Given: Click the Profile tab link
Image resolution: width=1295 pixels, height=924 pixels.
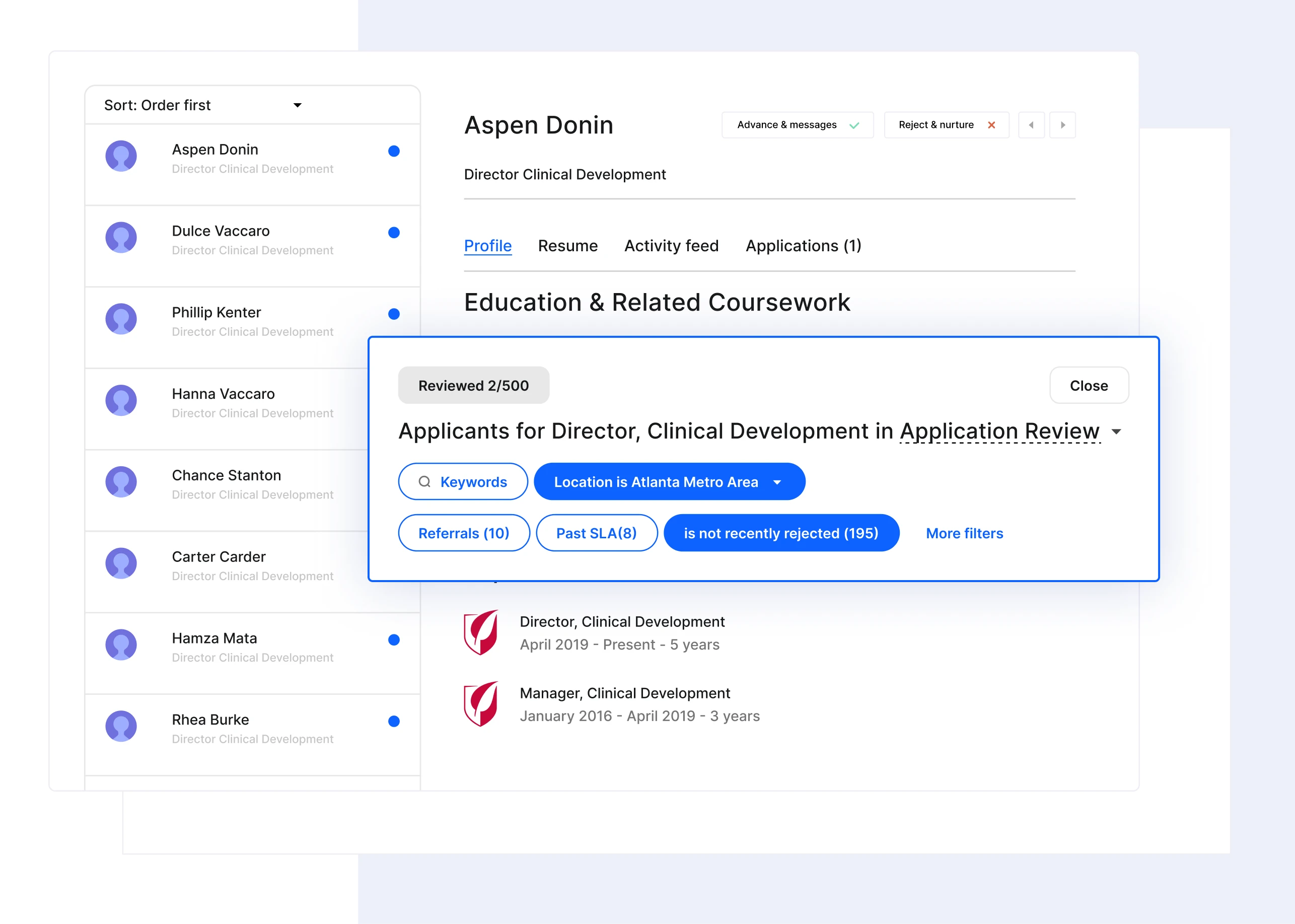Looking at the screenshot, I should pyautogui.click(x=488, y=245).
